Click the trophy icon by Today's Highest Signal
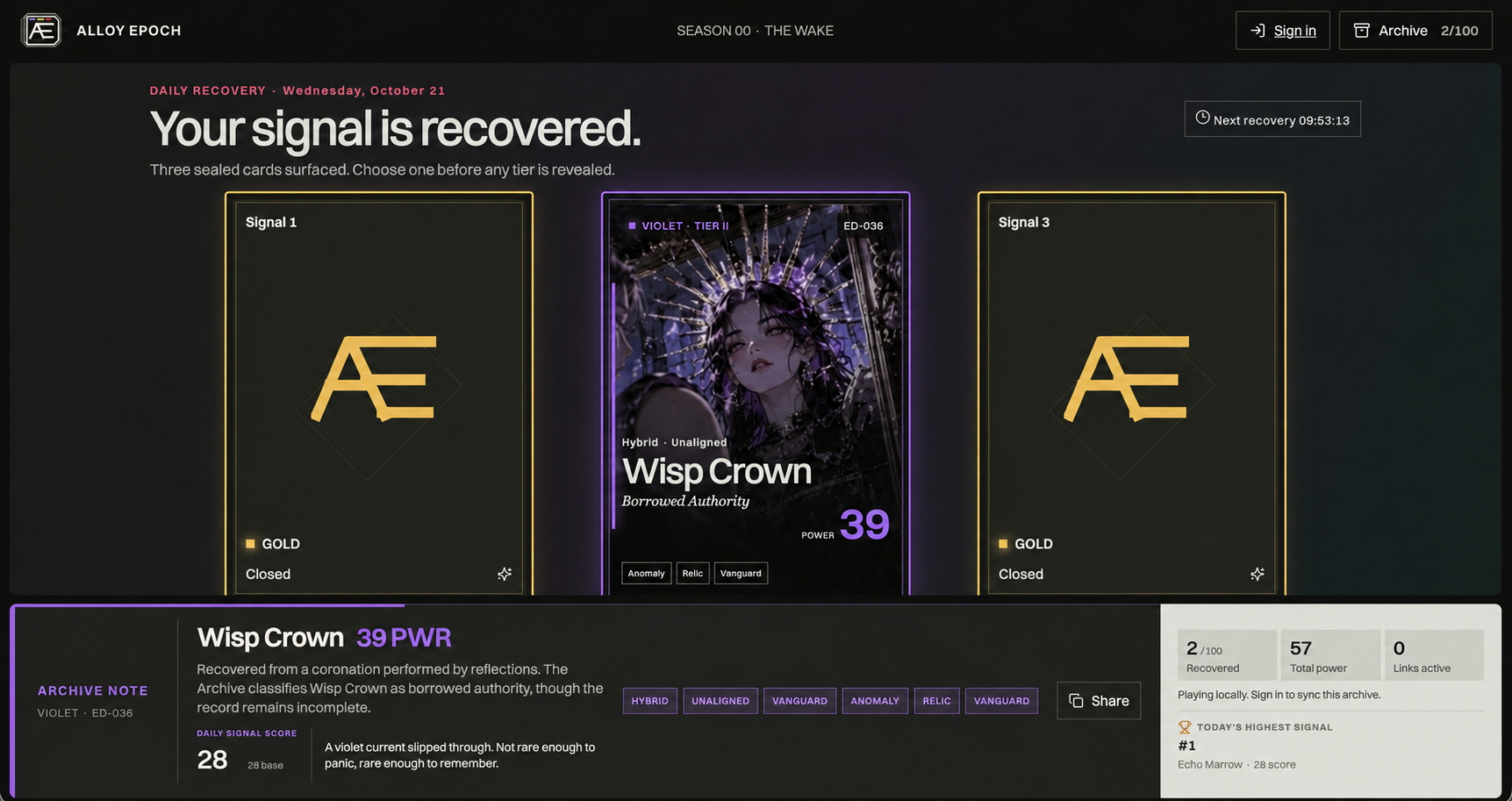This screenshot has width=1512, height=801. (1185, 726)
